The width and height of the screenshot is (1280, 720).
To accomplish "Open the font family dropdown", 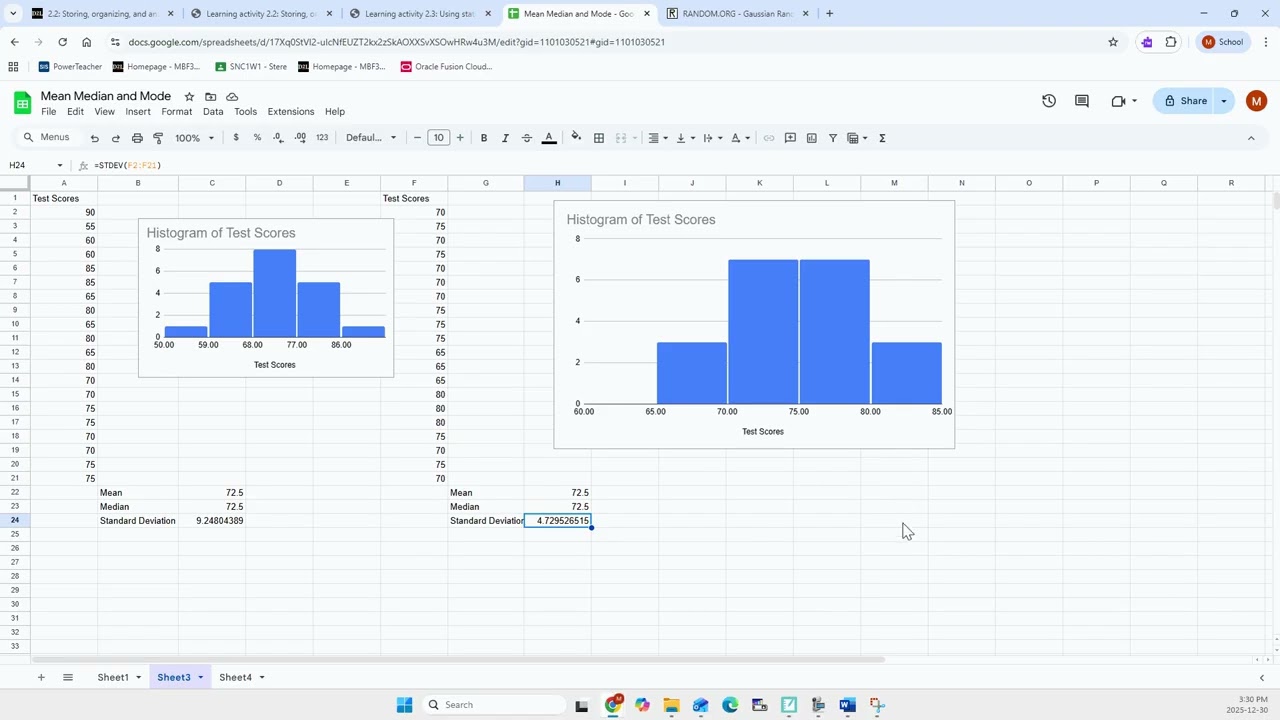I will 371,138.
